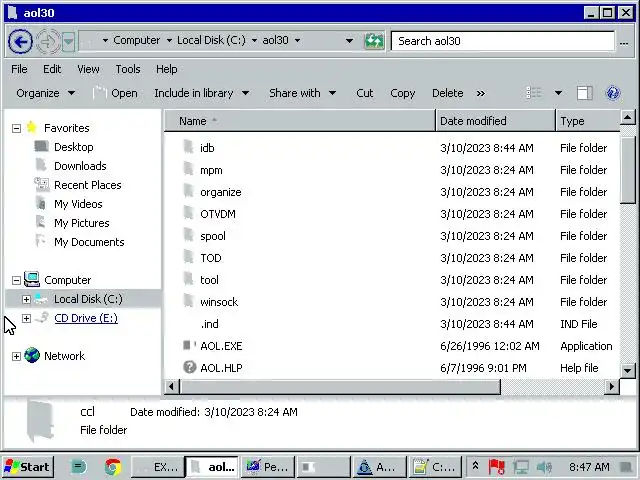
Task: Select the TOD folder icon
Action: (189, 257)
